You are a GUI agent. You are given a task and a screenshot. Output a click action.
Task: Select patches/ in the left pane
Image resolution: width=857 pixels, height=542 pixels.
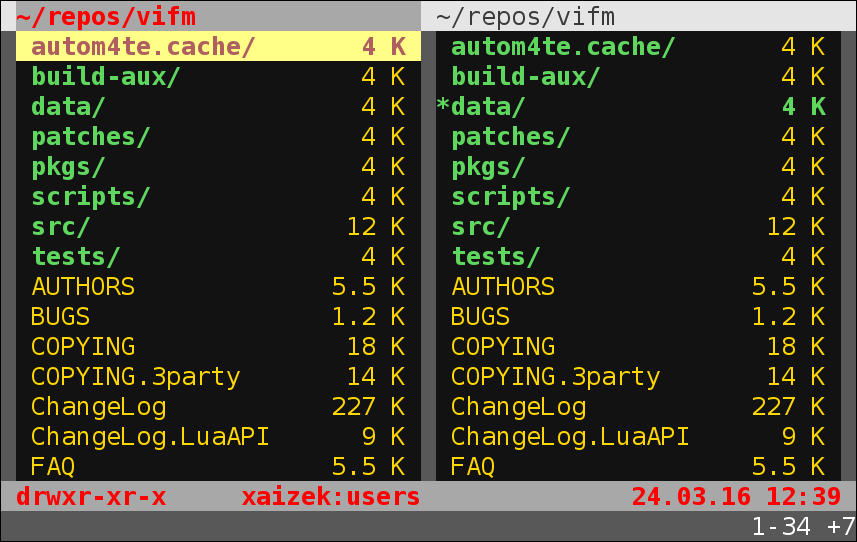(x=218, y=136)
